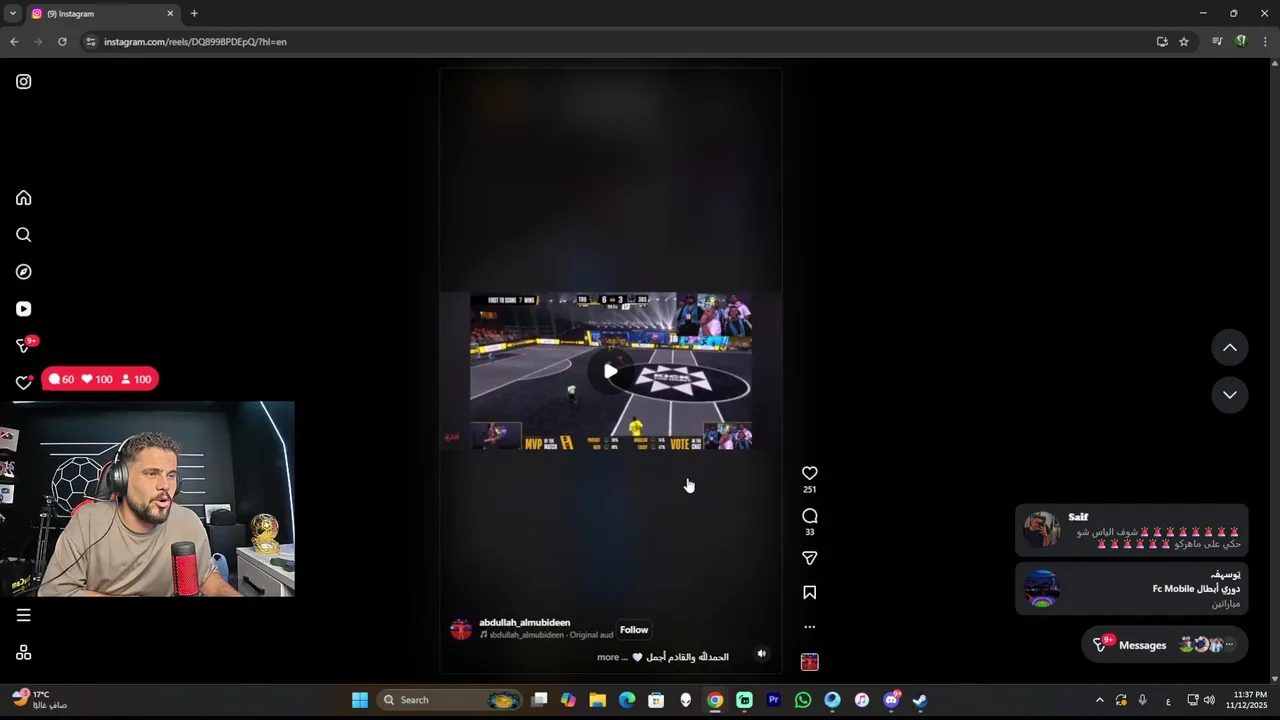
Task: Play the paused reel video
Action: click(x=611, y=371)
